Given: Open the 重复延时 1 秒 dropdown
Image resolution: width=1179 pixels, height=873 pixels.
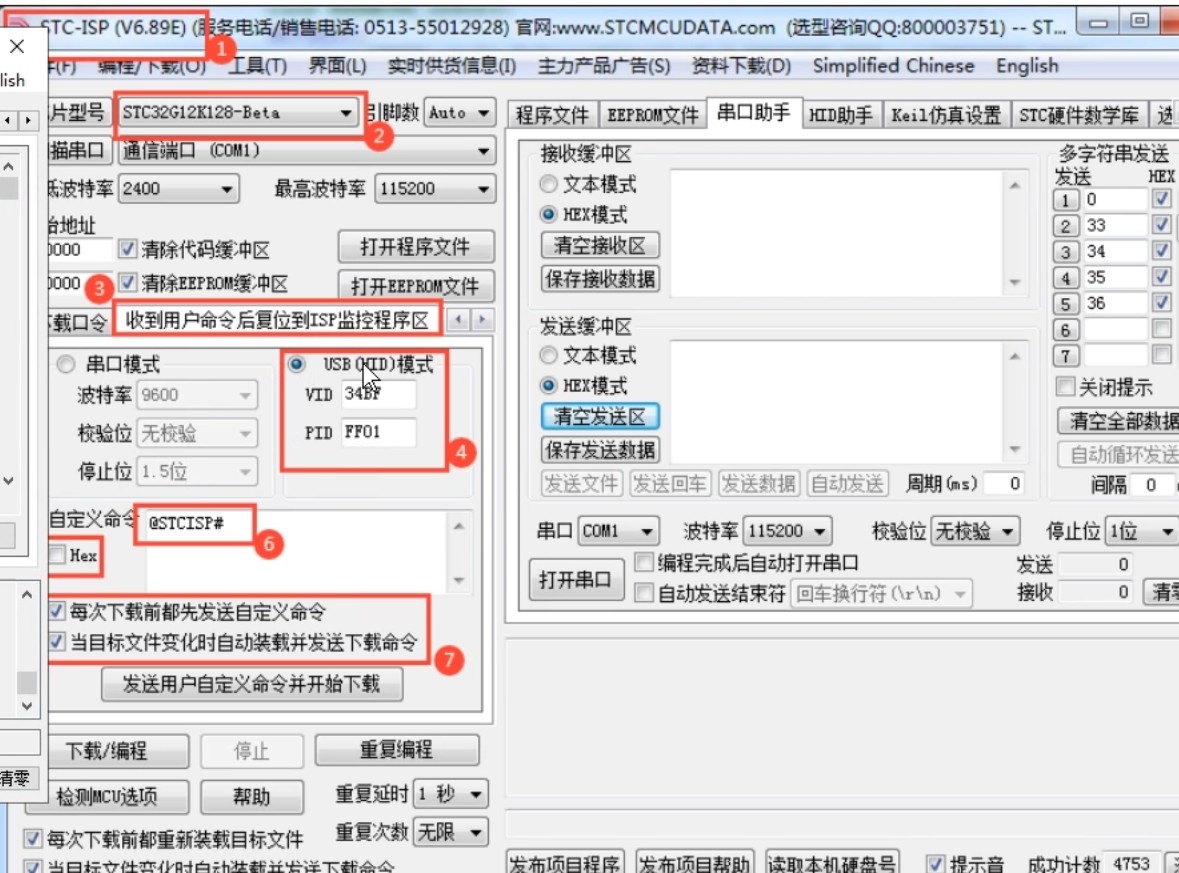Looking at the screenshot, I should tap(451, 794).
